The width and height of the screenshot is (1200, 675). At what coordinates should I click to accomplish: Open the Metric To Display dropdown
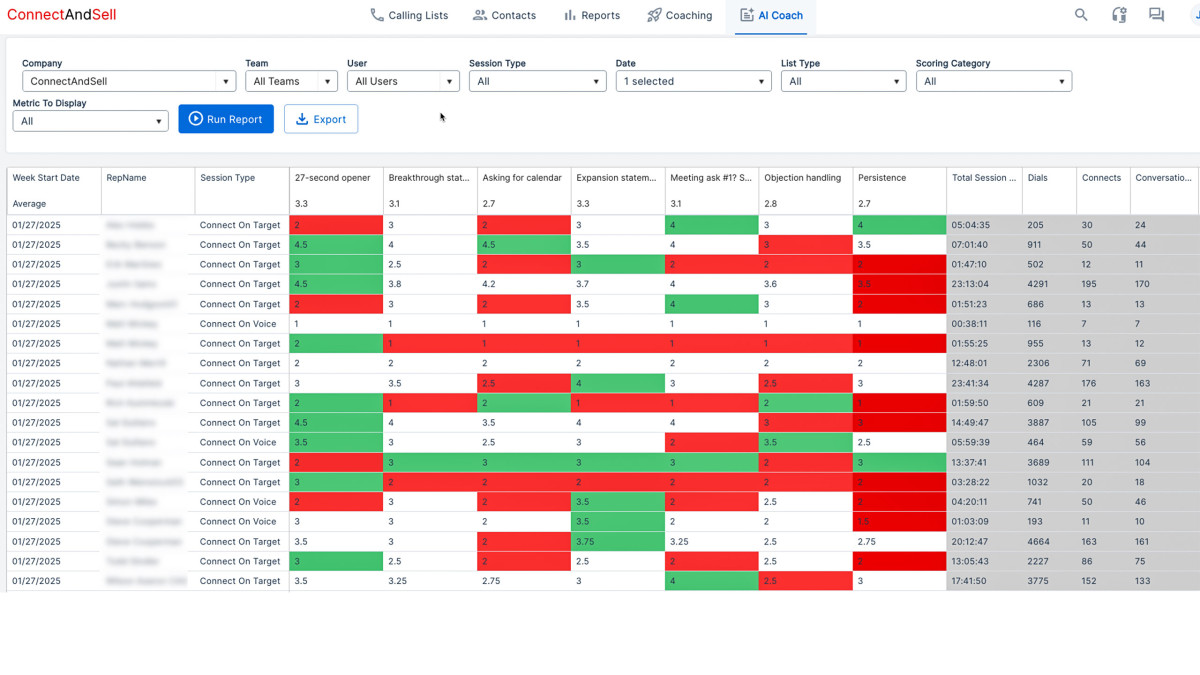90,121
